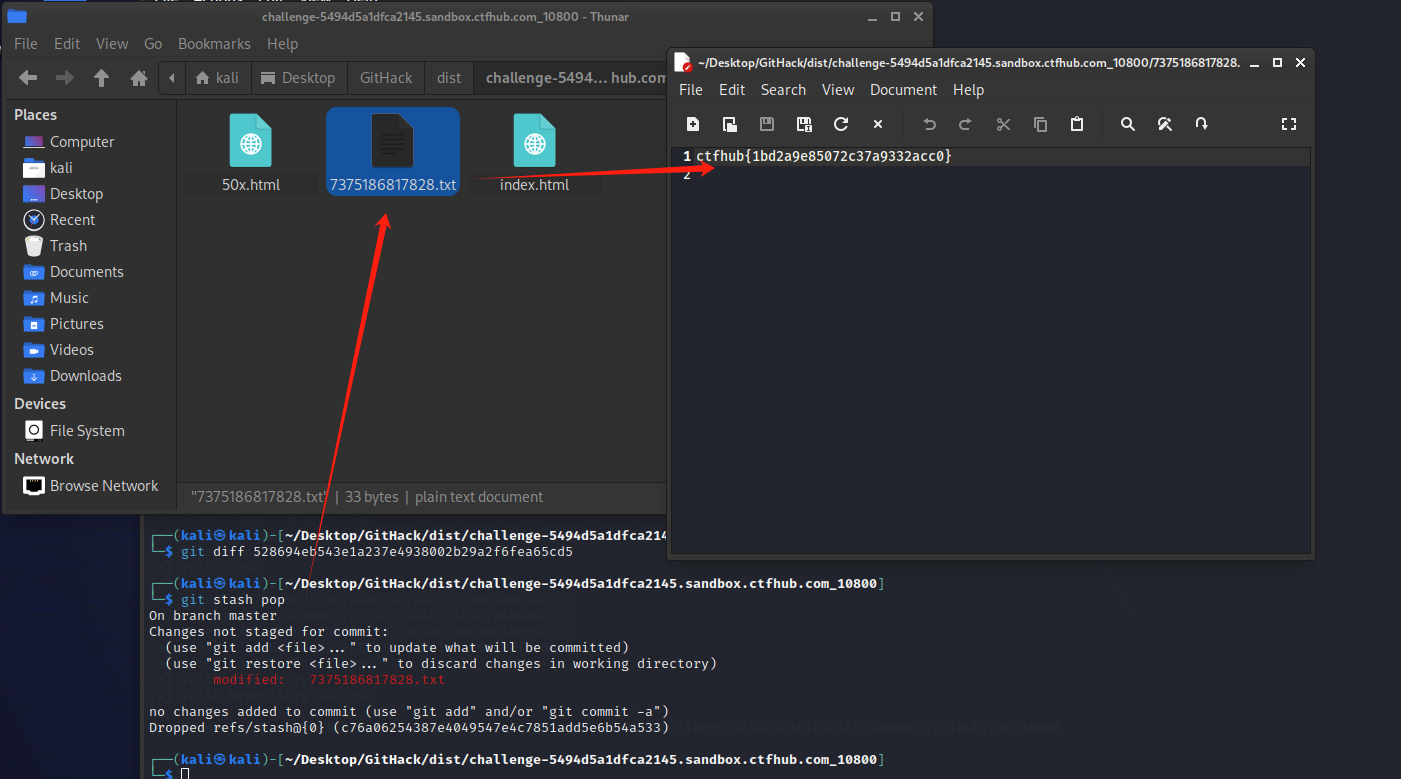The width and height of the screenshot is (1401, 779).
Task: Cut selection with scissors icon
Action: (1003, 124)
